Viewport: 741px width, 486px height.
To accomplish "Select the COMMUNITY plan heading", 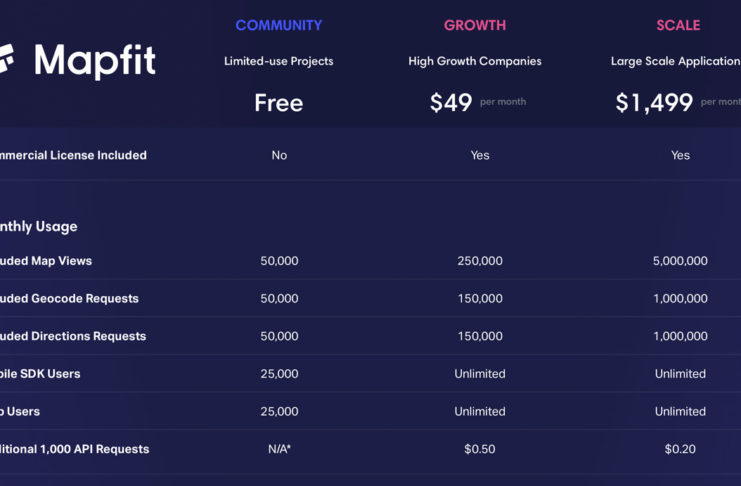I will coord(279,25).
